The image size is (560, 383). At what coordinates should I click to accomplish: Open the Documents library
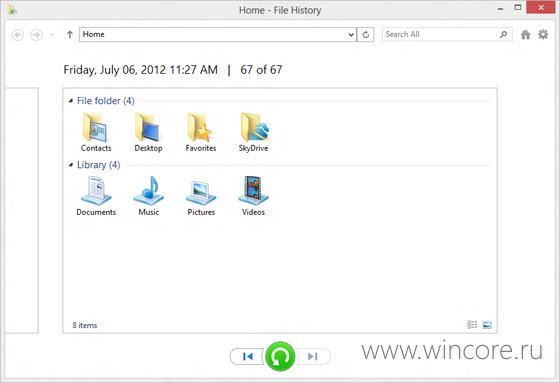coord(96,196)
